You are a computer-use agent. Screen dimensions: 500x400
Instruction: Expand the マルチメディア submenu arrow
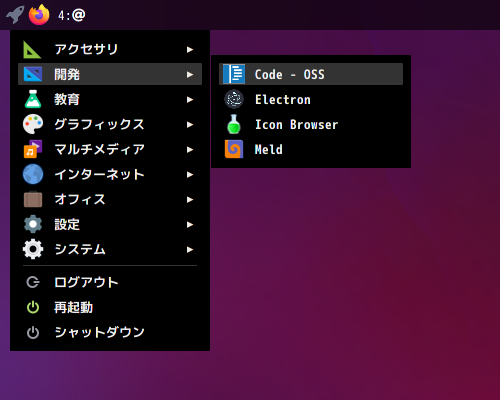click(x=190, y=149)
